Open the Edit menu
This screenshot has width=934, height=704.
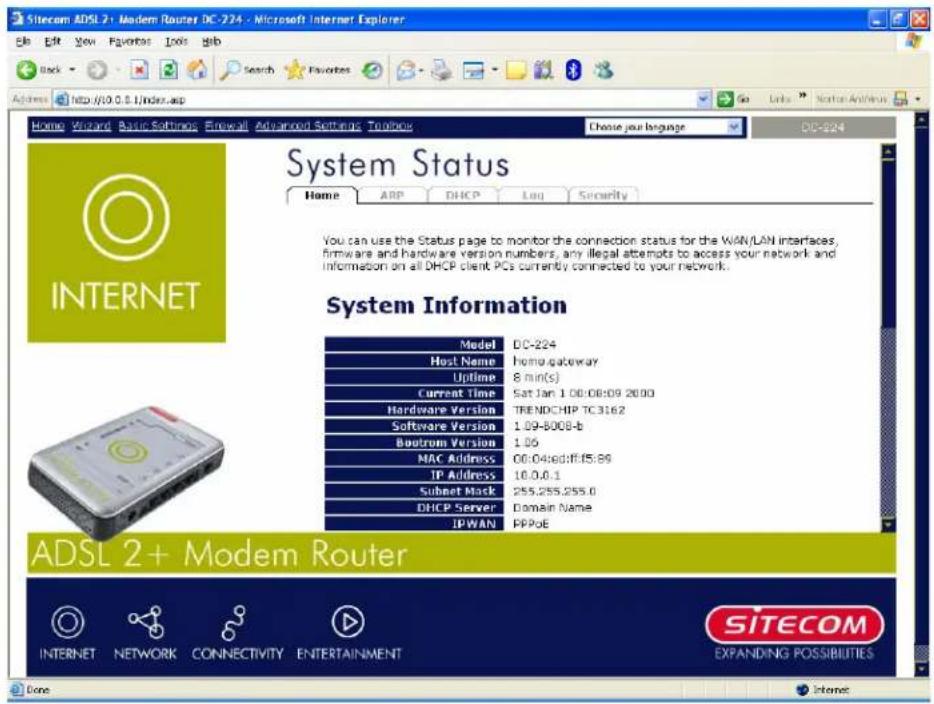[52, 42]
